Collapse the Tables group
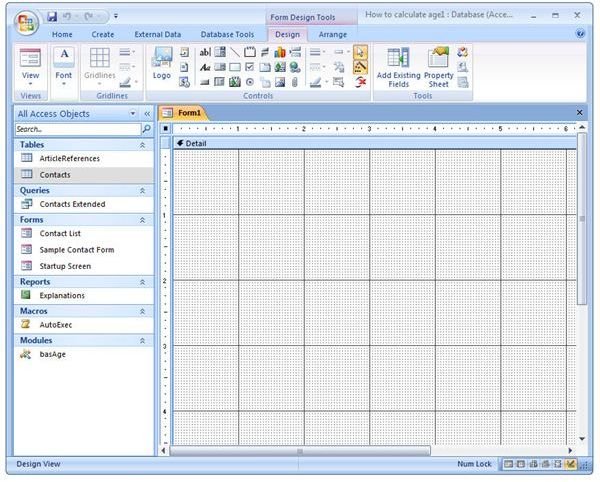Screen dimensions: 600x482 tap(142, 144)
